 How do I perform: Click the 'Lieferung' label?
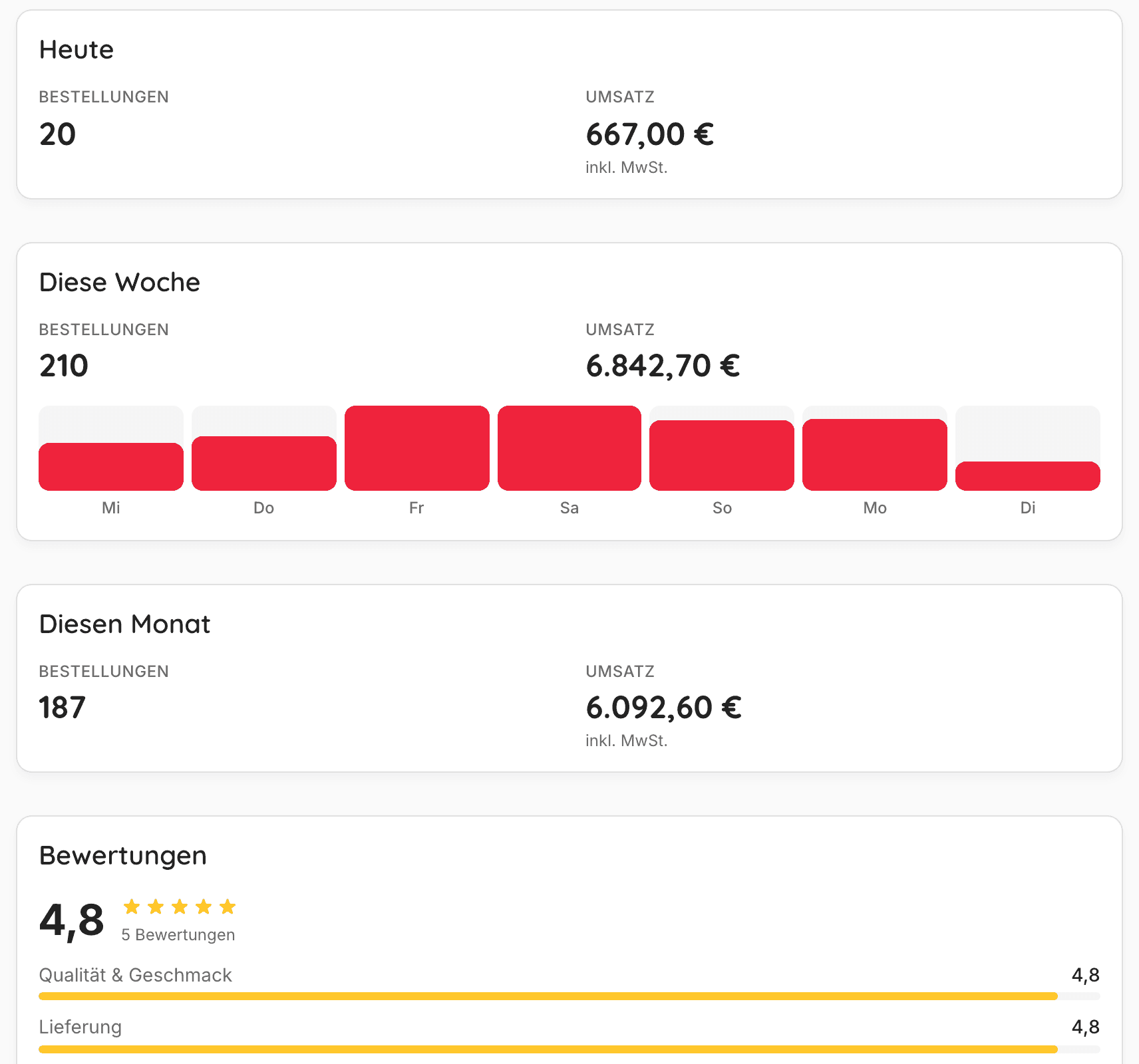coord(81,1027)
